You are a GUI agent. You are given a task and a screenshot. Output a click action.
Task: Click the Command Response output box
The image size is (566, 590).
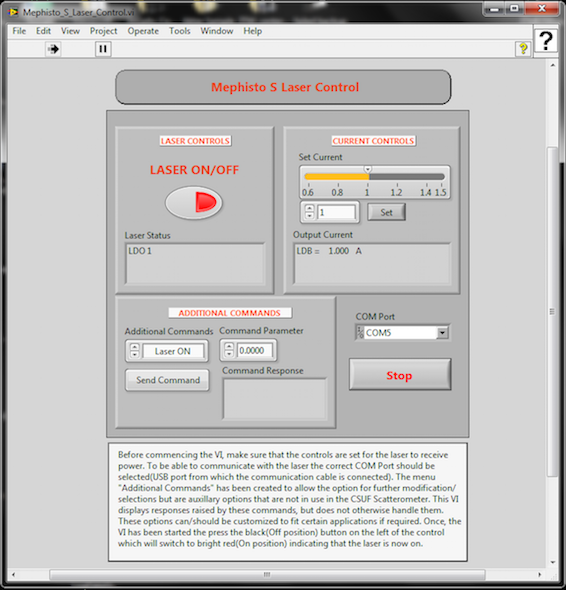(275, 398)
